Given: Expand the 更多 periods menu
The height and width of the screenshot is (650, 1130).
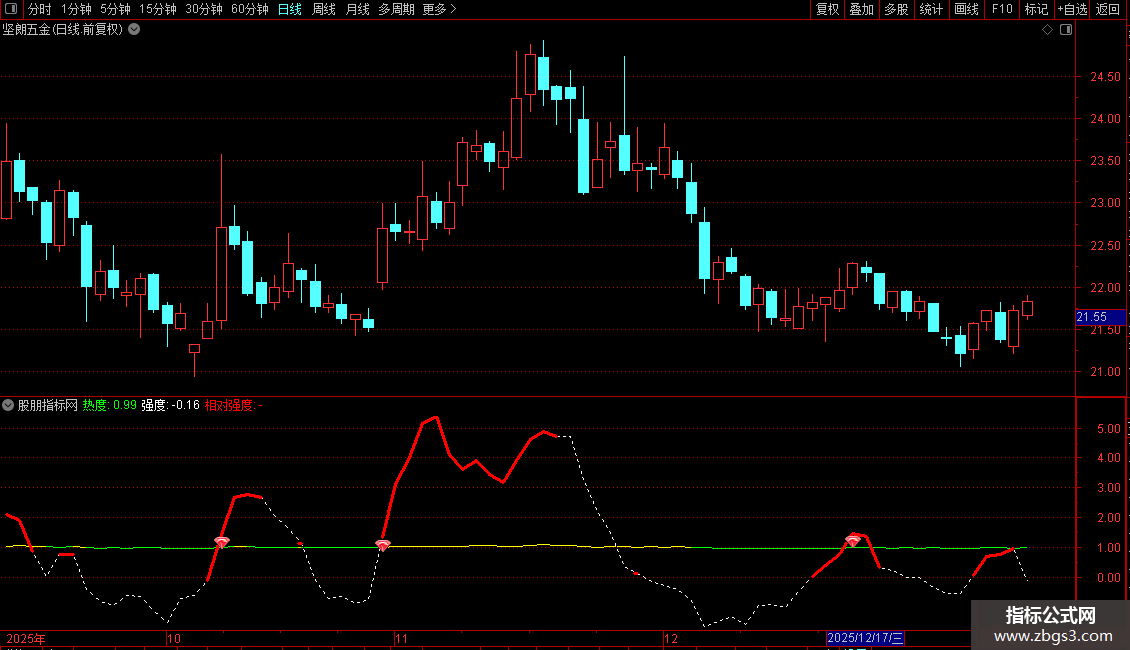Looking at the screenshot, I should [x=440, y=9].
